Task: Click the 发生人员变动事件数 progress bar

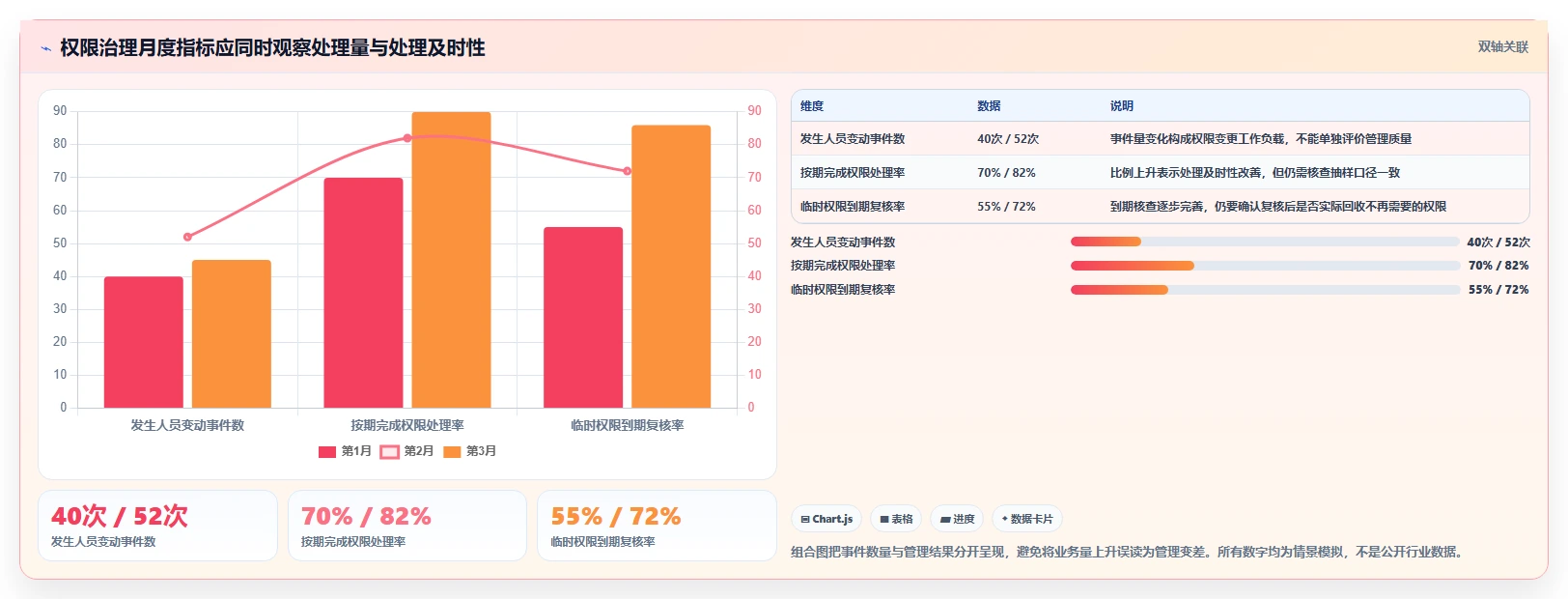Action: point(1265,242)
